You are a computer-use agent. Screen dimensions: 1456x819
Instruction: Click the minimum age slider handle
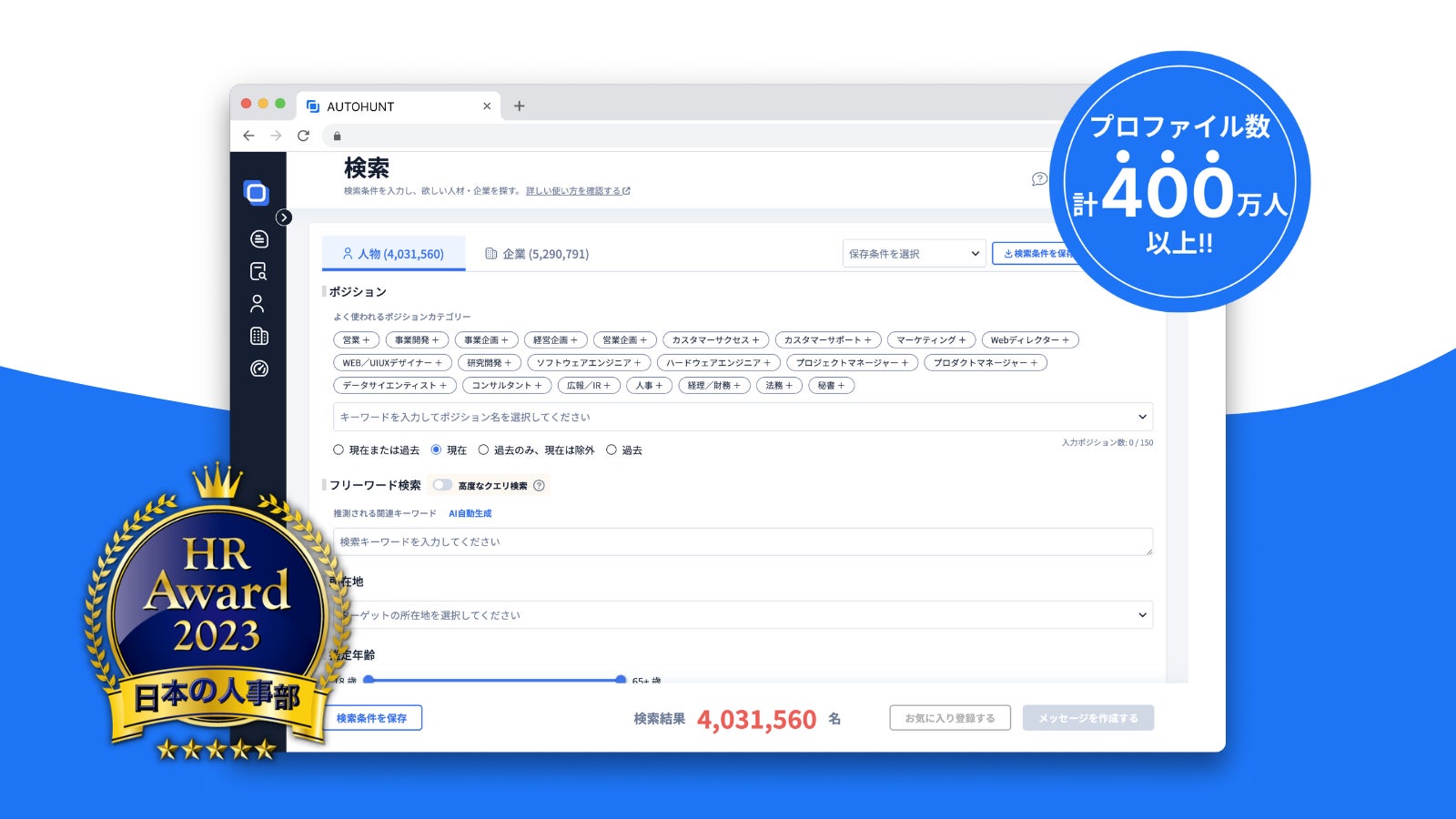coord(369,680)
